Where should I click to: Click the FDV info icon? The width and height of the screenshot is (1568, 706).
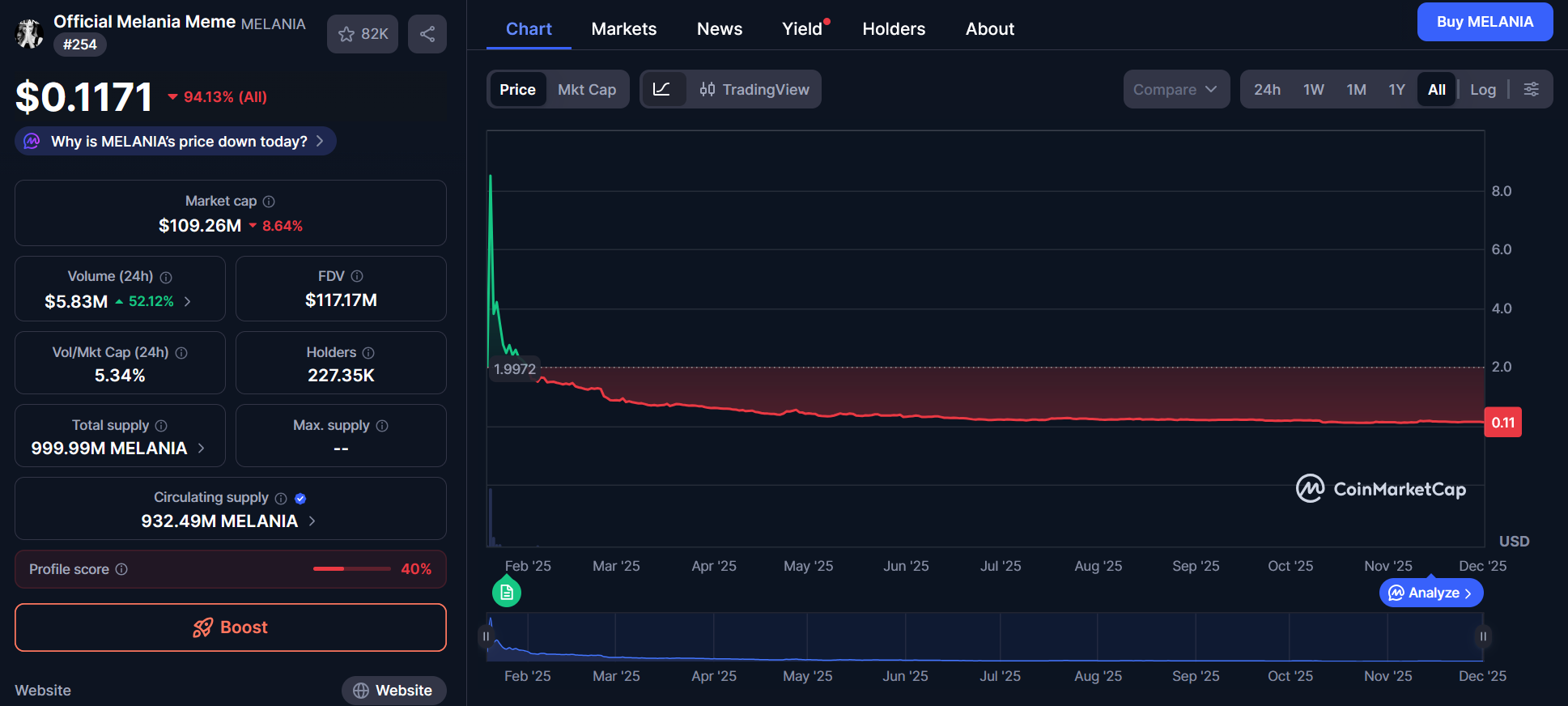tap(357, 276)
